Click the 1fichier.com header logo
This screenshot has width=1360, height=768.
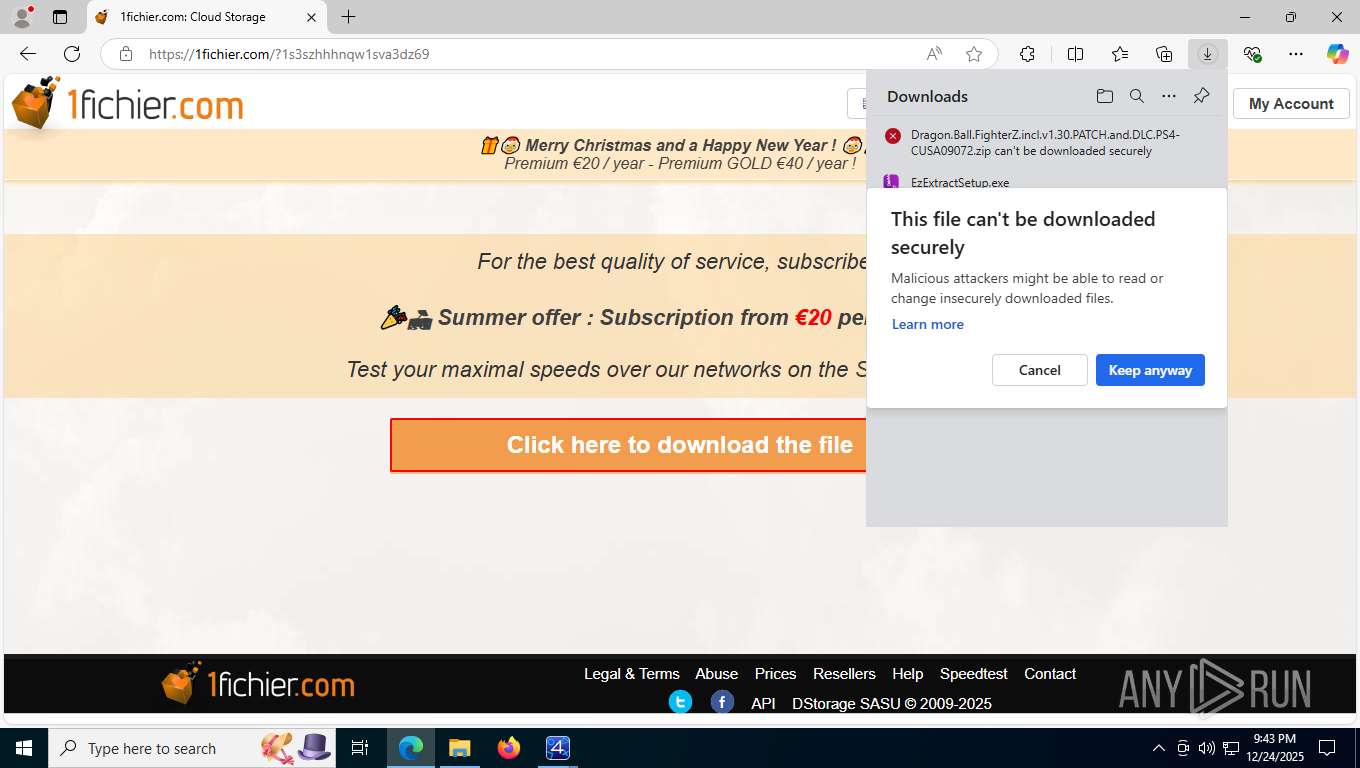(x=127, y=103)
